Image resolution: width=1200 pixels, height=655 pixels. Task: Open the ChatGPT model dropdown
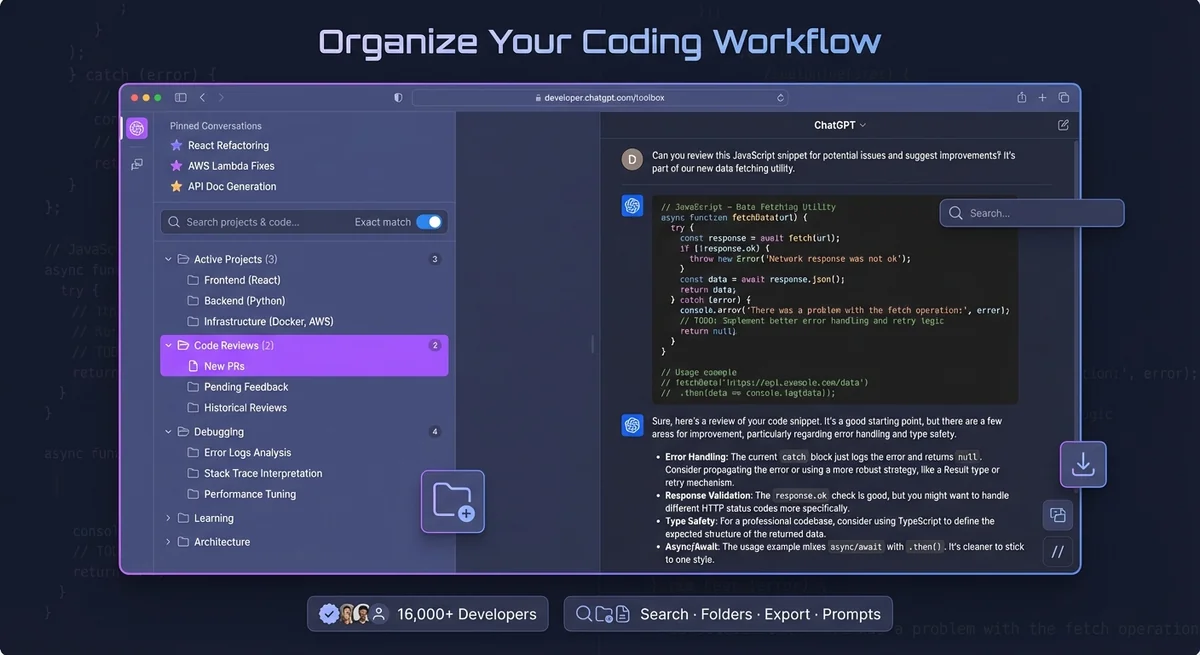tap(842, 125)
